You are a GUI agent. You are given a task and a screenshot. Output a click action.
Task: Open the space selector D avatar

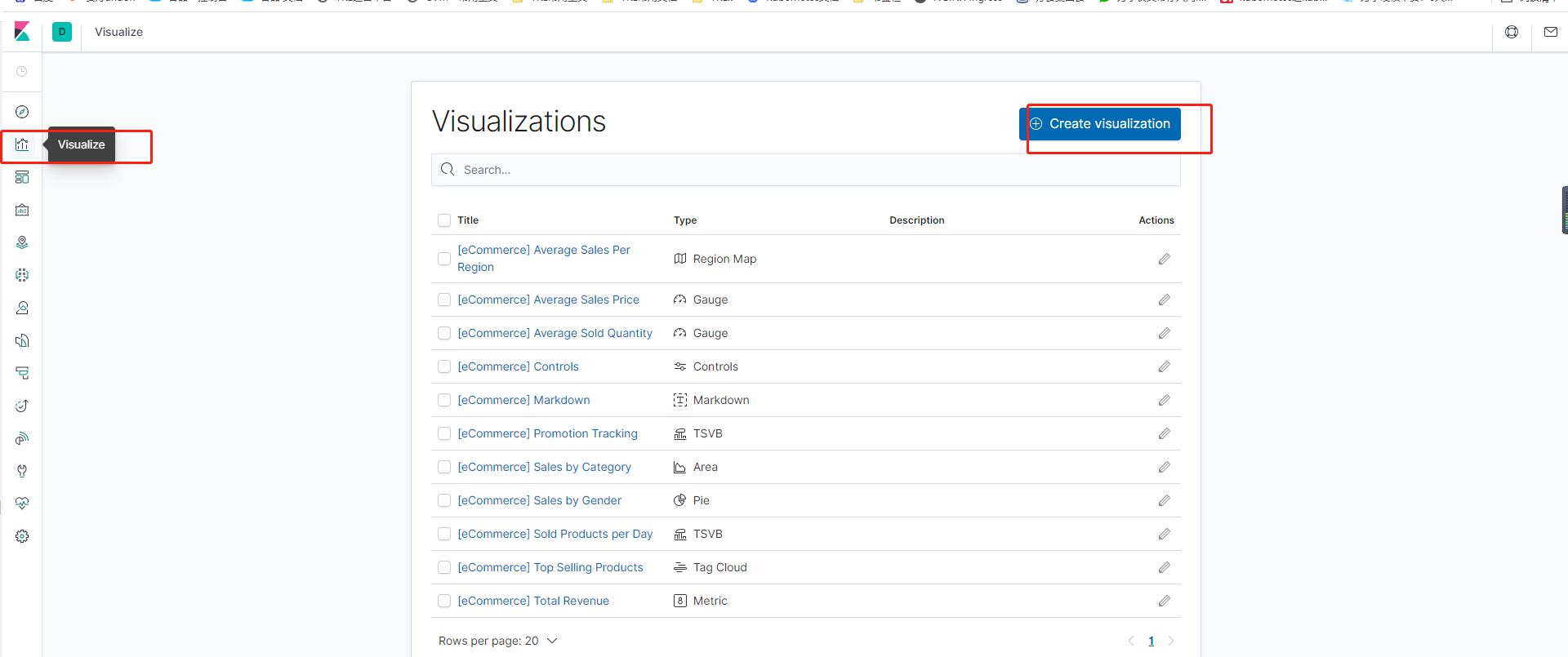tap(62, 32)
